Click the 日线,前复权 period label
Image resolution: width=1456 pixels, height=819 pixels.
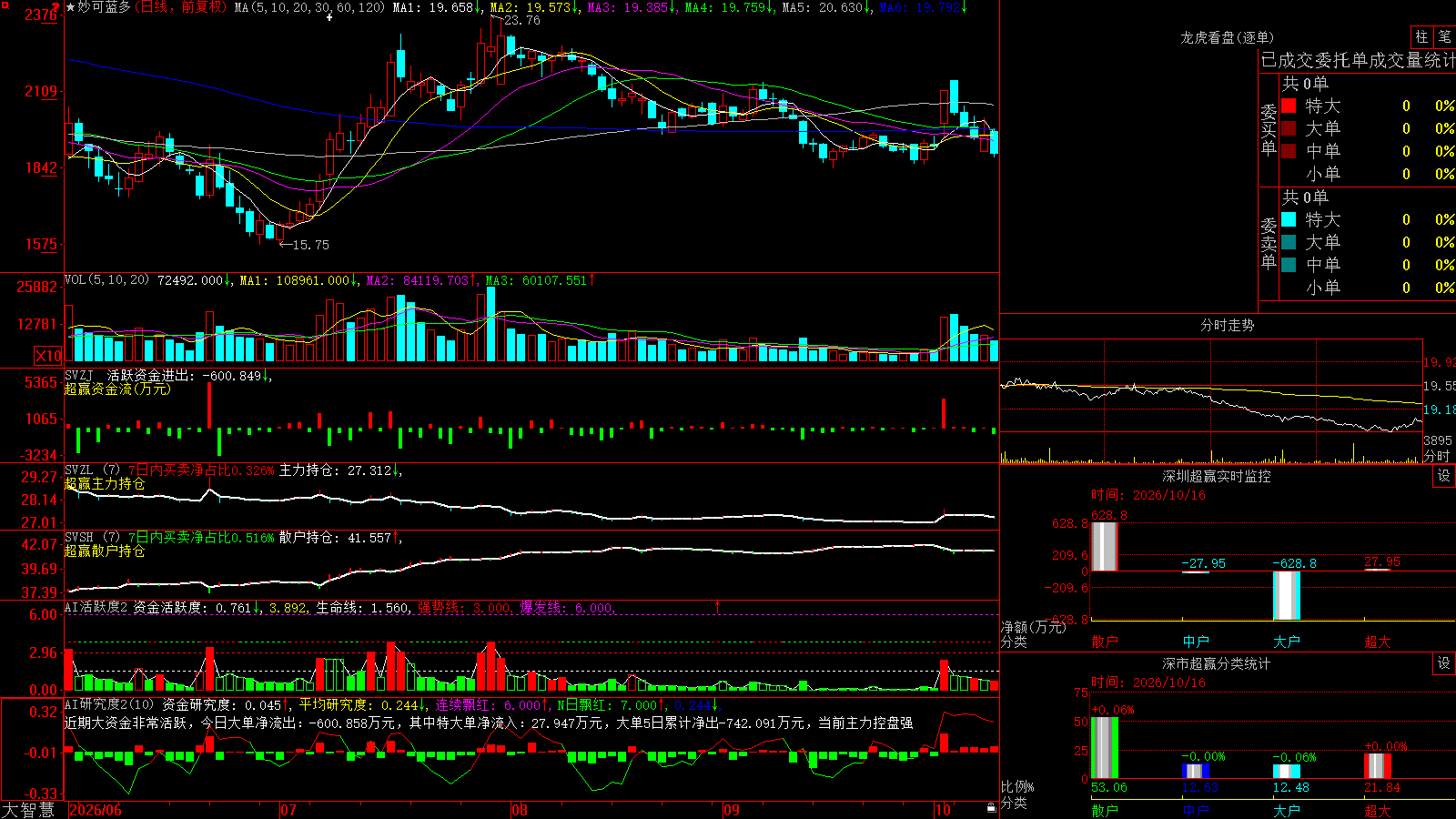tap(180, 7)
